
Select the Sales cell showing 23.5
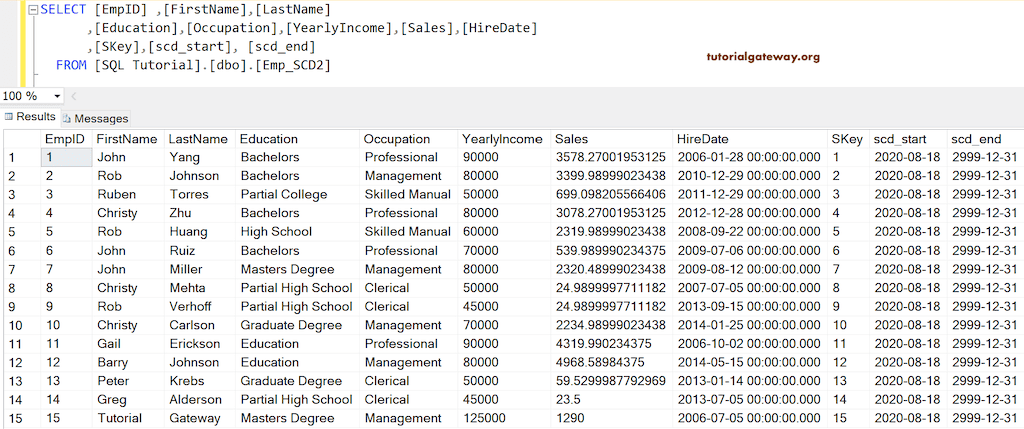coord(570,399)
